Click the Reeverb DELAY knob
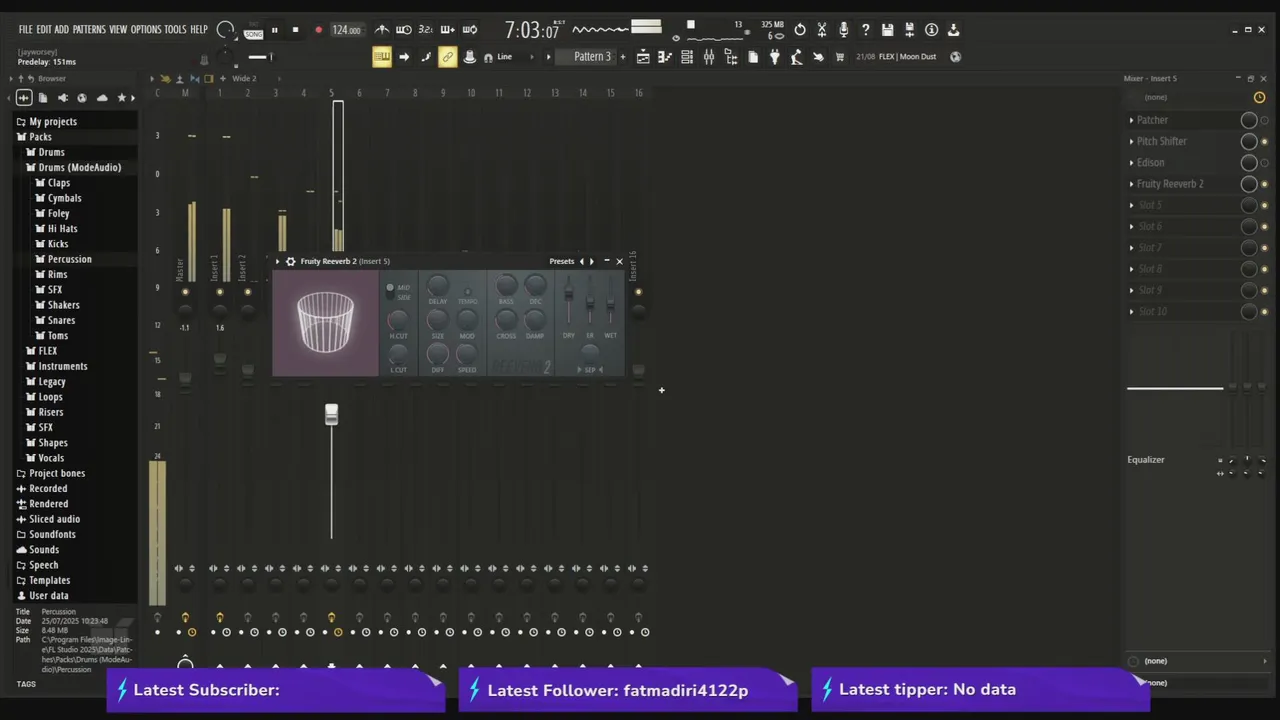Image resolution: width=1280 pixels, height=720 pixels. (438, 288)
